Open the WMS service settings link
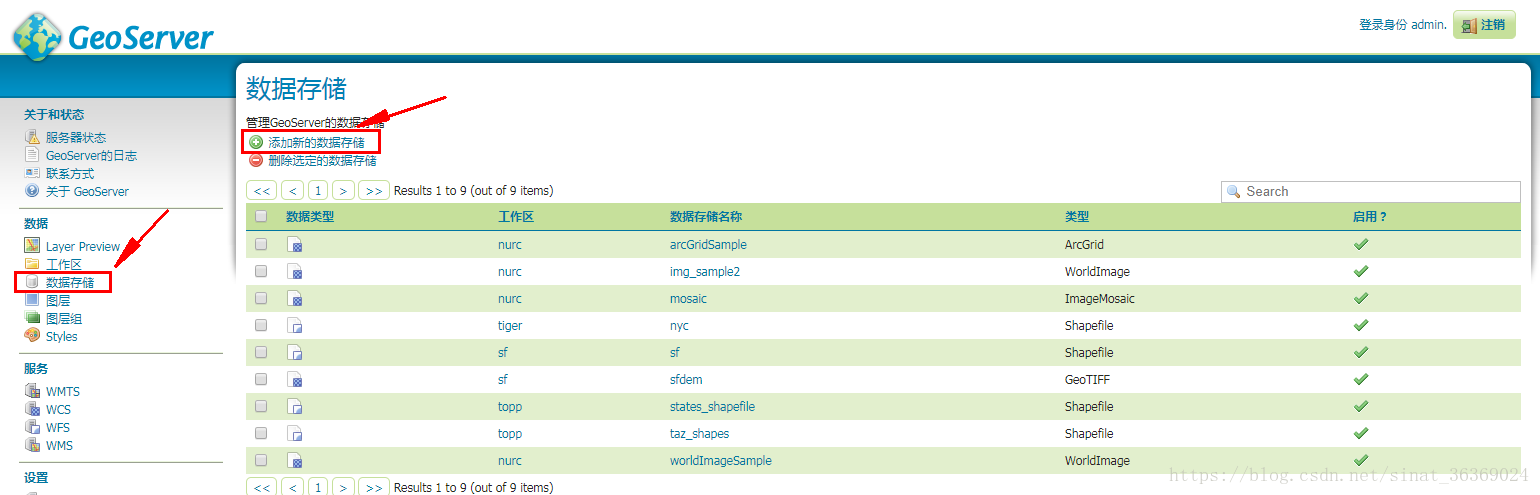This screenshot has height=495, width=1540. pos(59,446)
